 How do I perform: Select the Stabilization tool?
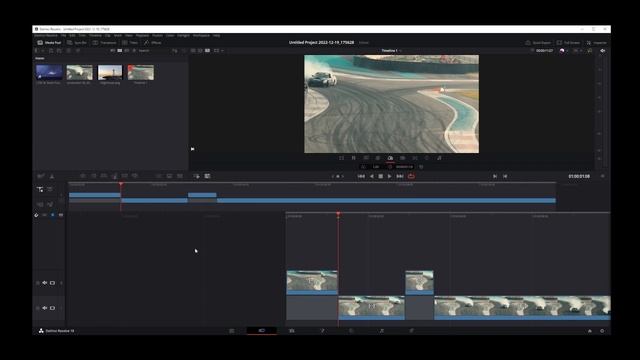[402, 158]
